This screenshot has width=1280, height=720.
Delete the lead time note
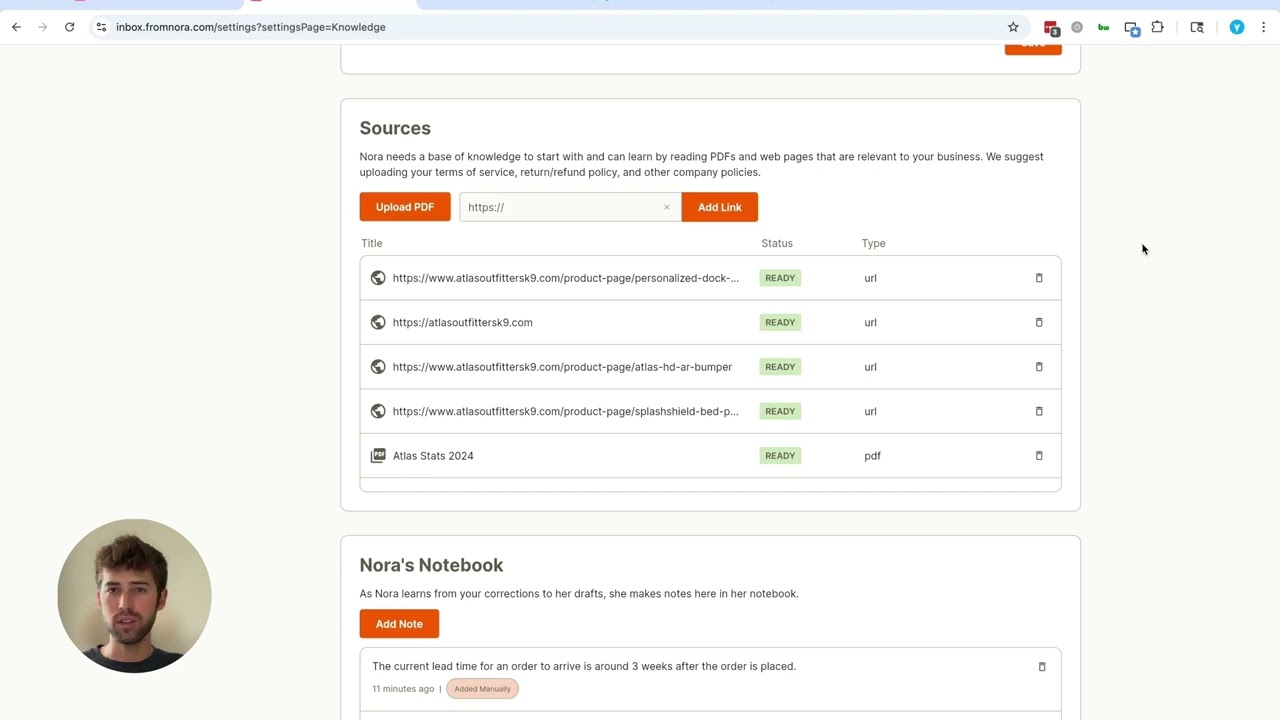1042,666
